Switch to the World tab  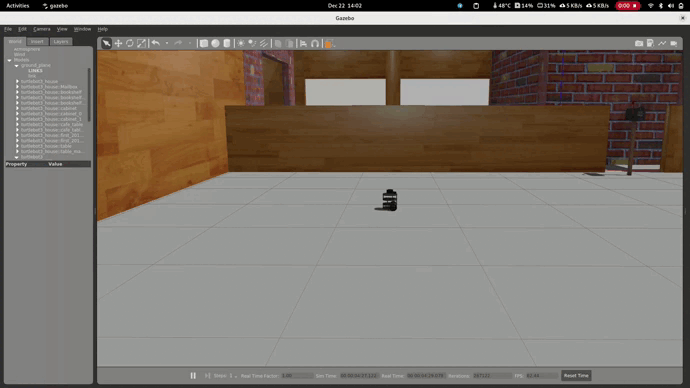(x=15, y=41)
